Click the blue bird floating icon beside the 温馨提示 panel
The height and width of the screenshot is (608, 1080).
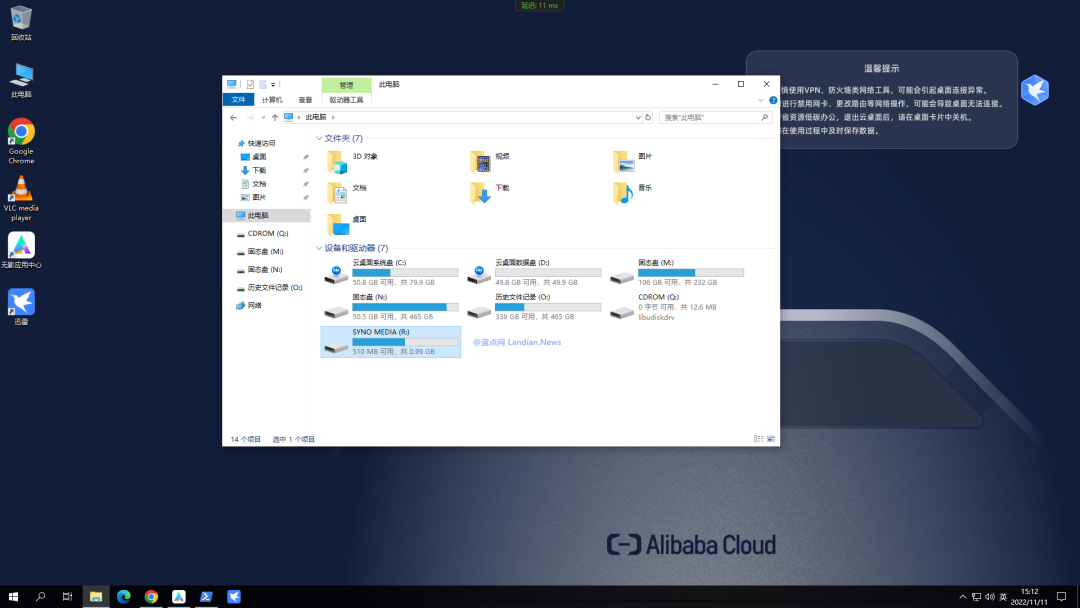1035,90
